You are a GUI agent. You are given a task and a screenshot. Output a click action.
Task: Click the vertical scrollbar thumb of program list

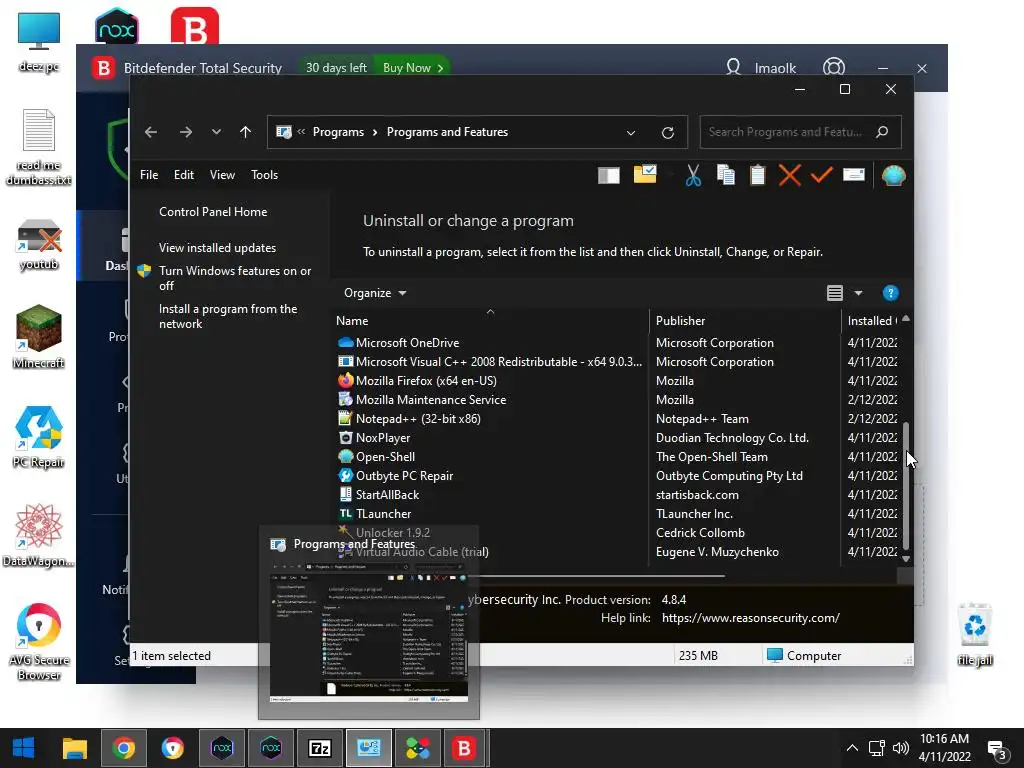tap(906, 485)
